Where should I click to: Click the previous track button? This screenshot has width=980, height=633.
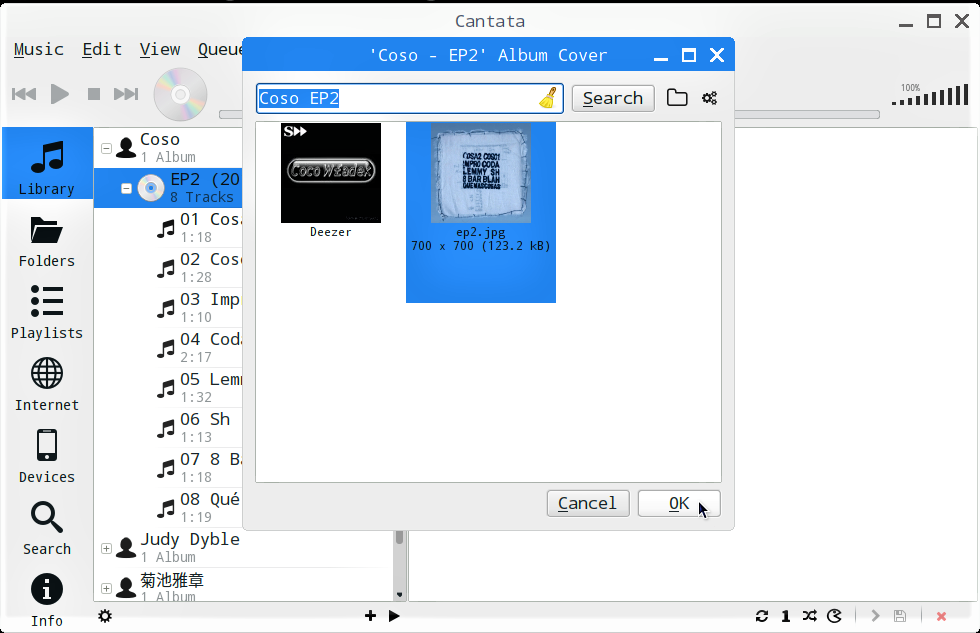tap(24, 94)
